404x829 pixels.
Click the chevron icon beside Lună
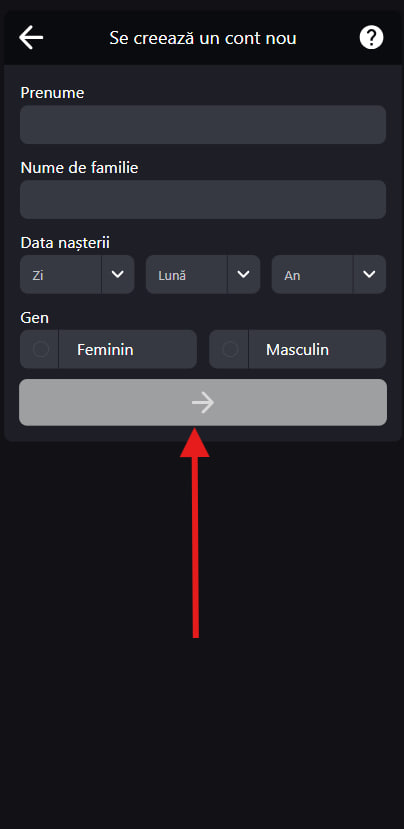click(243, 274)
